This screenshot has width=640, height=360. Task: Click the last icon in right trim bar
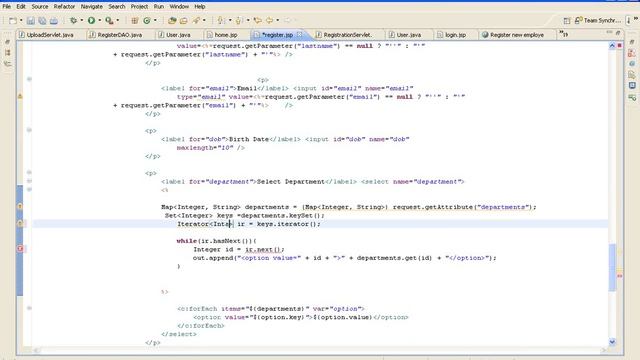tap(632, 97)
